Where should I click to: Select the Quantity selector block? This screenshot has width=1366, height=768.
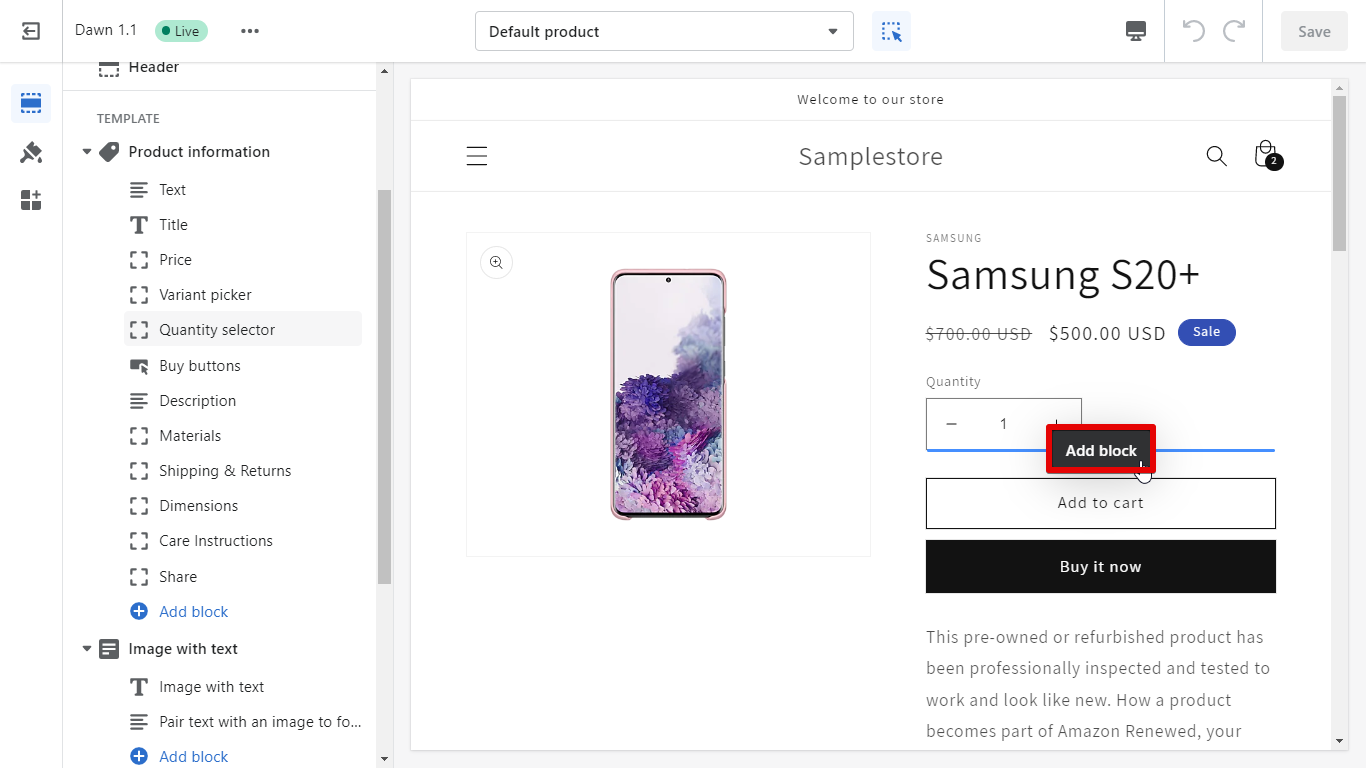243,330
